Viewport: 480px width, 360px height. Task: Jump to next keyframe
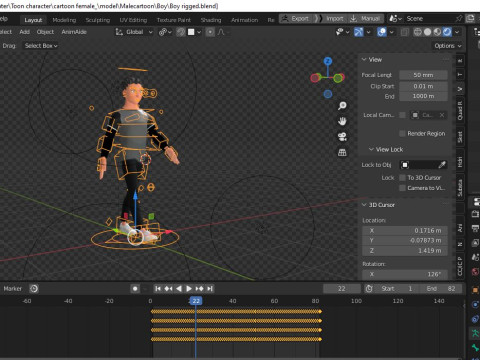coord(199,289)
